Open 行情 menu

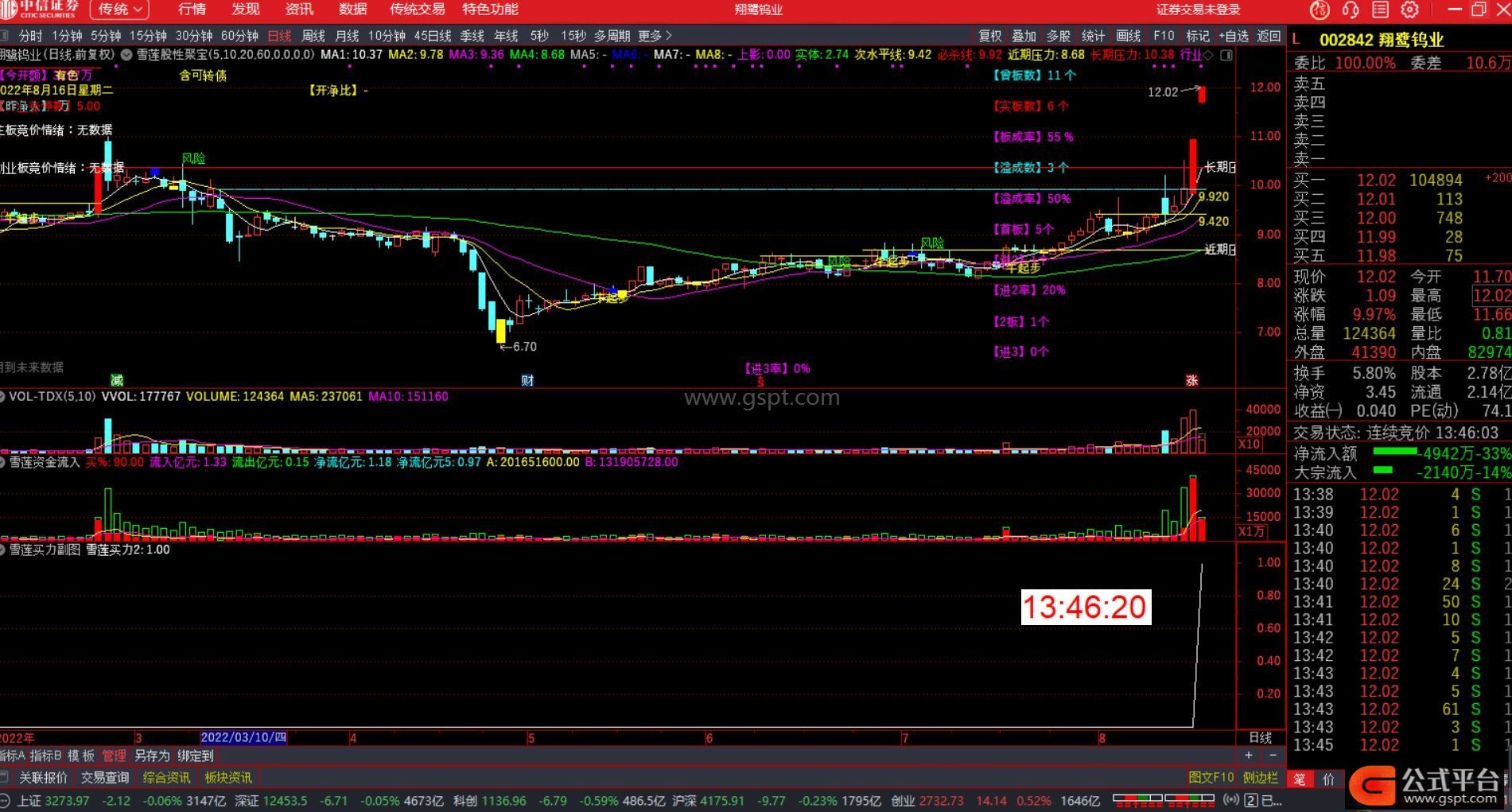click(192, 10)
